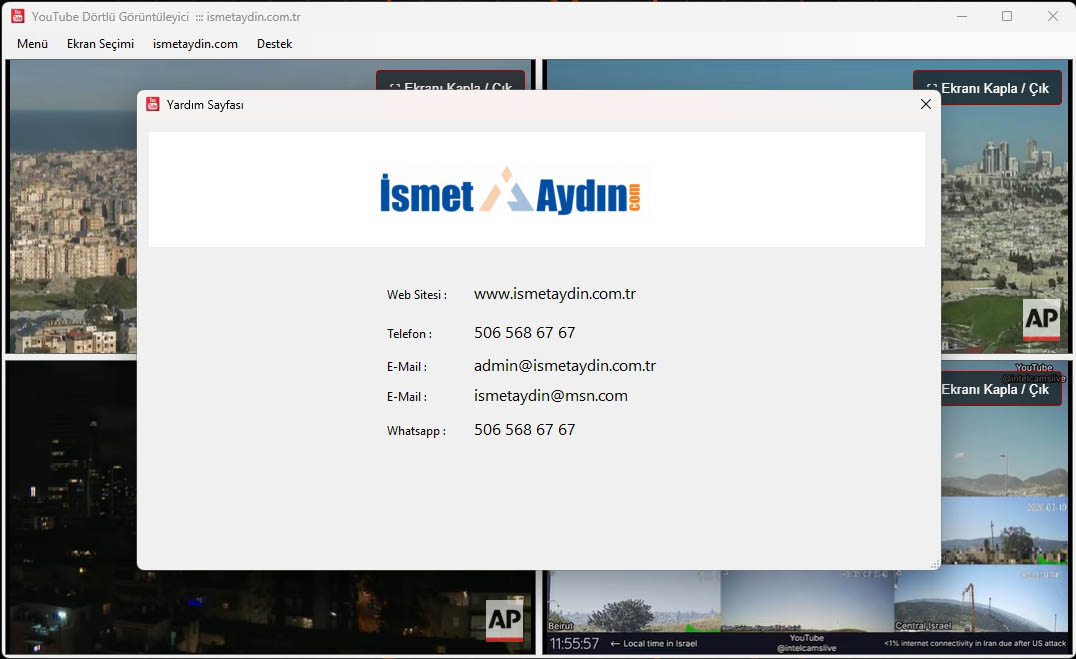Click the ismetaydin@msn.com email address
The image size is (1076, 659).
tap(551, 396)
